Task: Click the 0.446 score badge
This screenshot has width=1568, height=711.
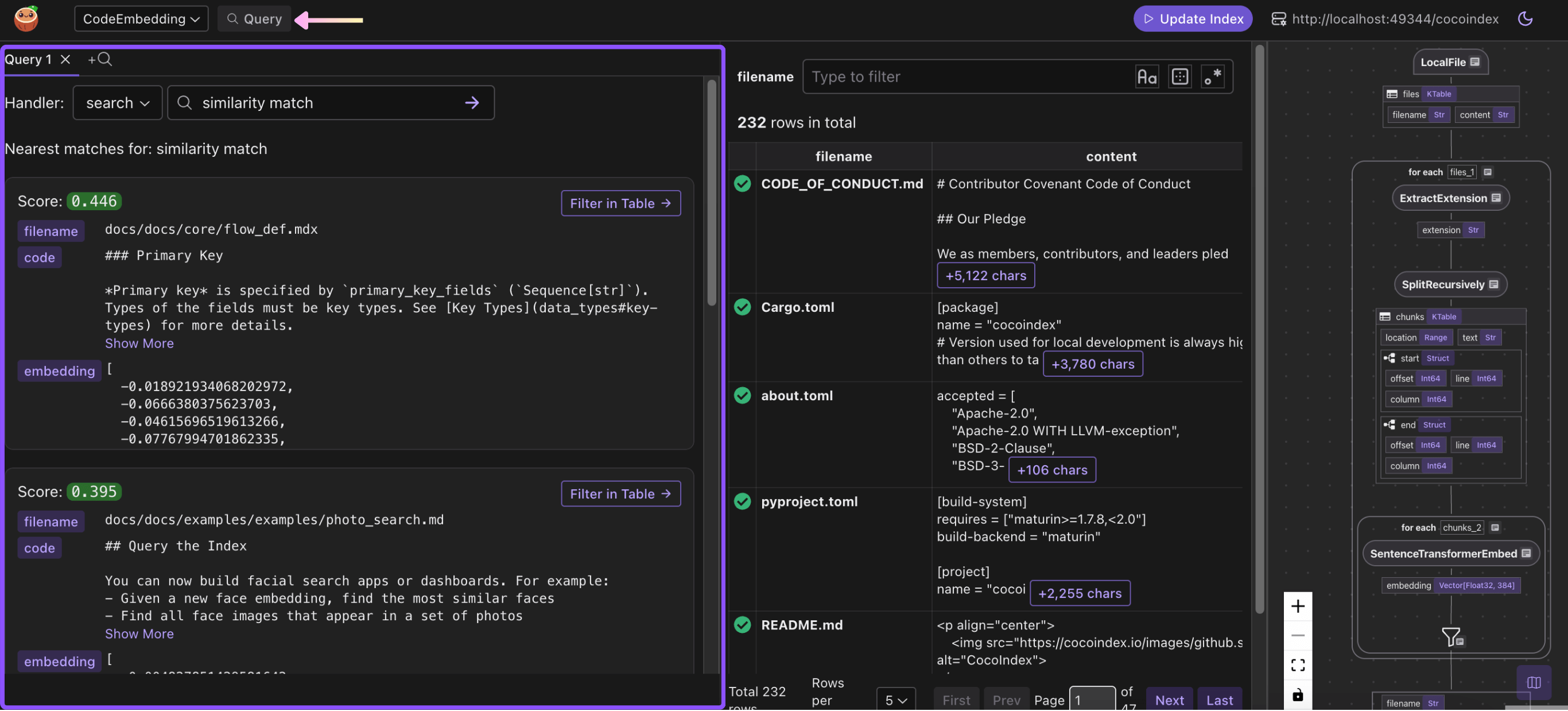Action: 94,201
